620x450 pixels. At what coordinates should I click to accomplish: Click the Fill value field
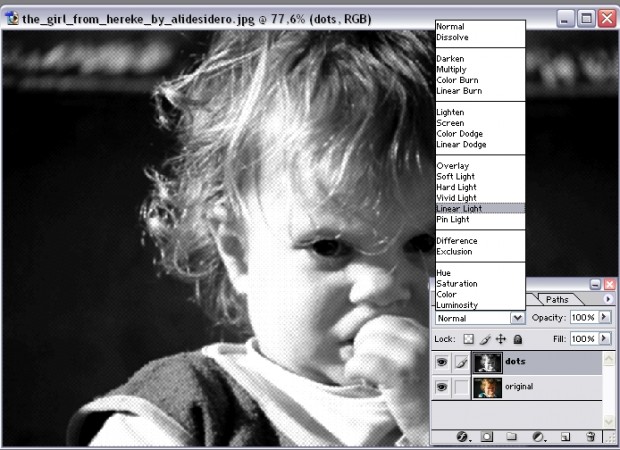tap(583, 339)
